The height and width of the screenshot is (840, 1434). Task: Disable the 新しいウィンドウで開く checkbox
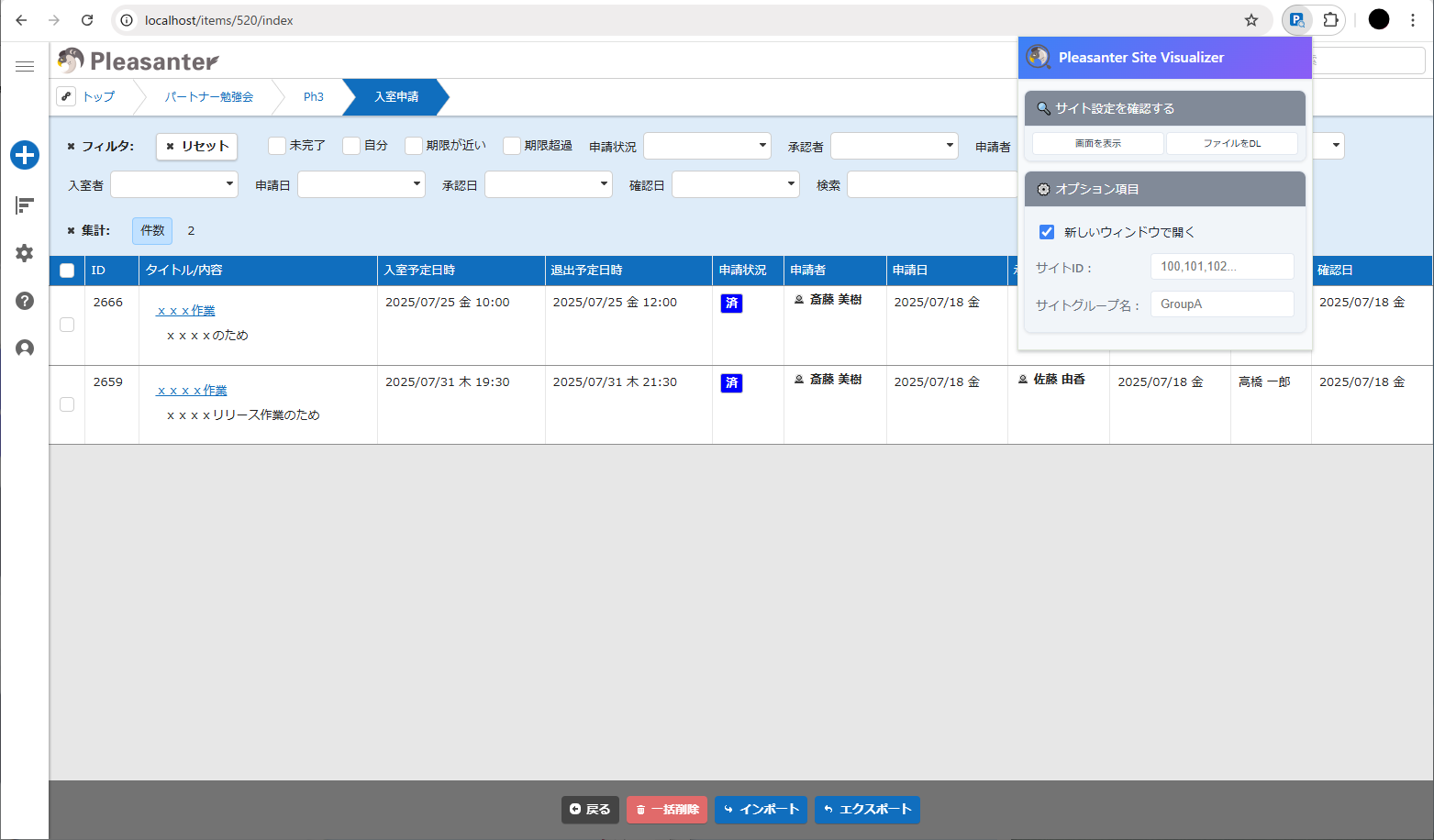coord(1047,232)
